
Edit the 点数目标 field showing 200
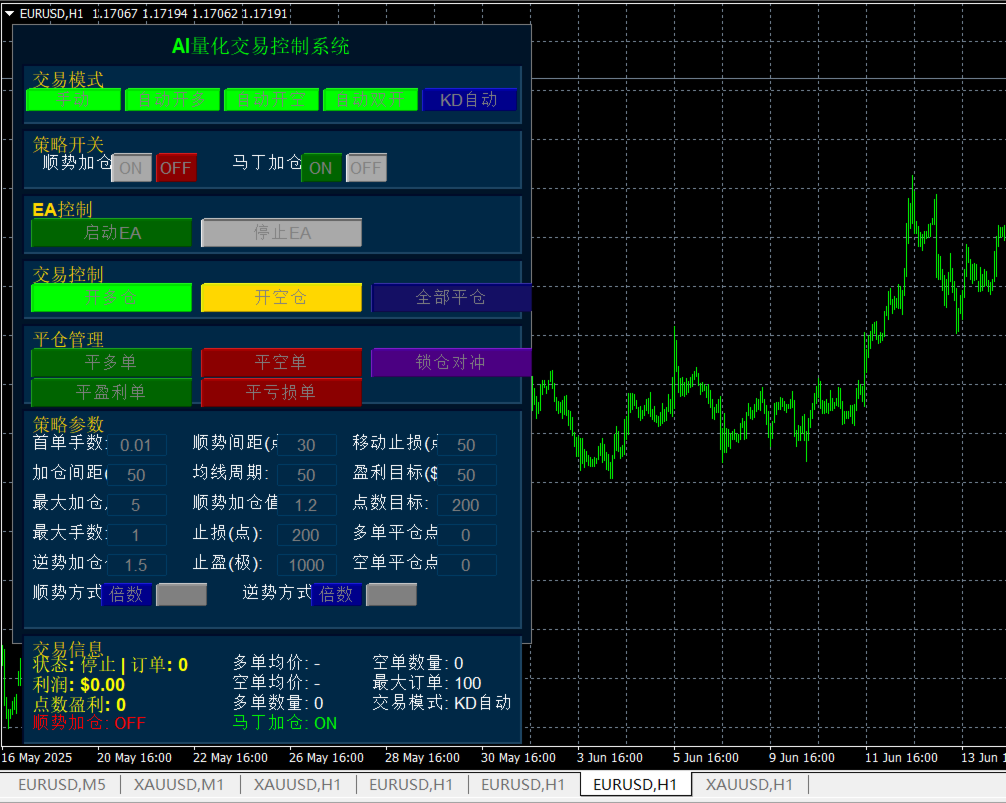click(466, 505)
